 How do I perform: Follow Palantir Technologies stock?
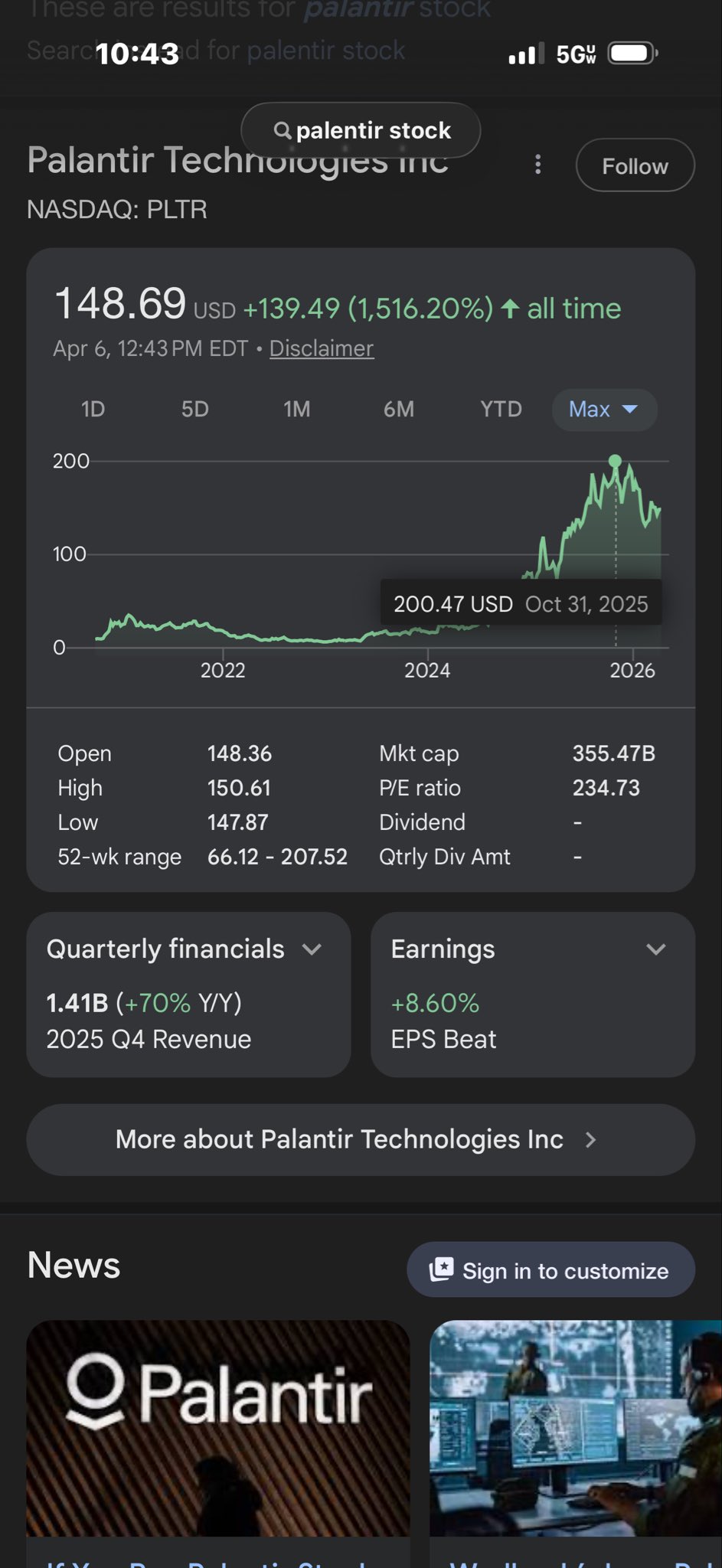[x=635, y=165]
